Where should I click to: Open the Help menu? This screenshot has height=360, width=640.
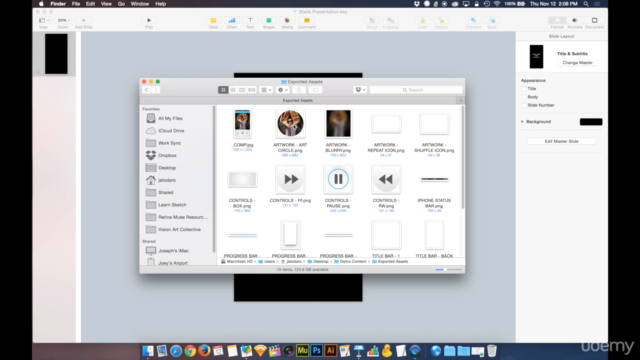(x=160, y=4)
